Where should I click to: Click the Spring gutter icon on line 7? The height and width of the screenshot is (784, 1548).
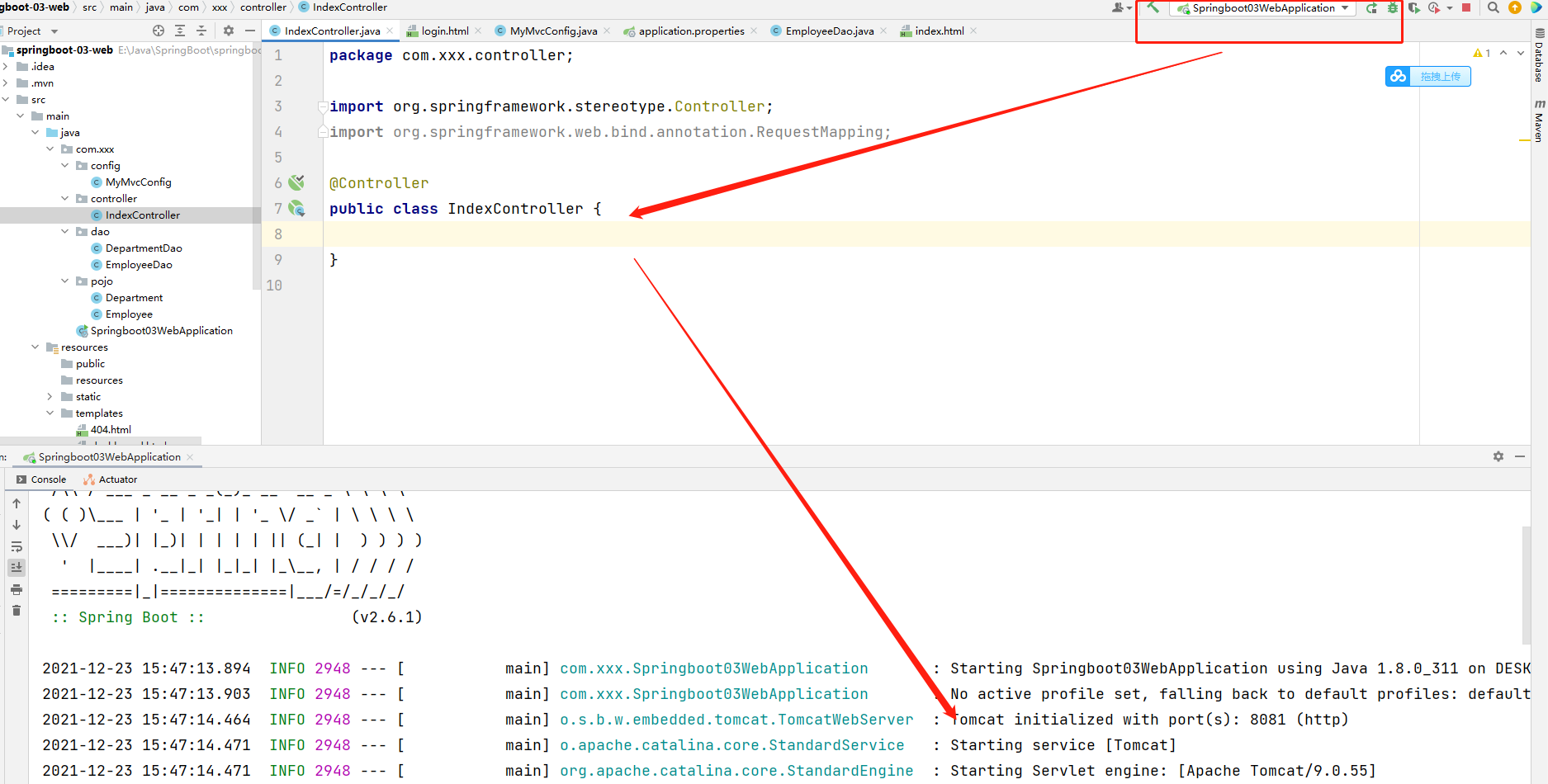coord(296,208)
